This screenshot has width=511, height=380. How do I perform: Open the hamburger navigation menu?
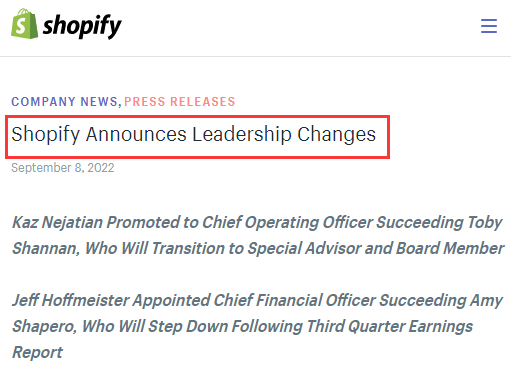tap(489, 26)
